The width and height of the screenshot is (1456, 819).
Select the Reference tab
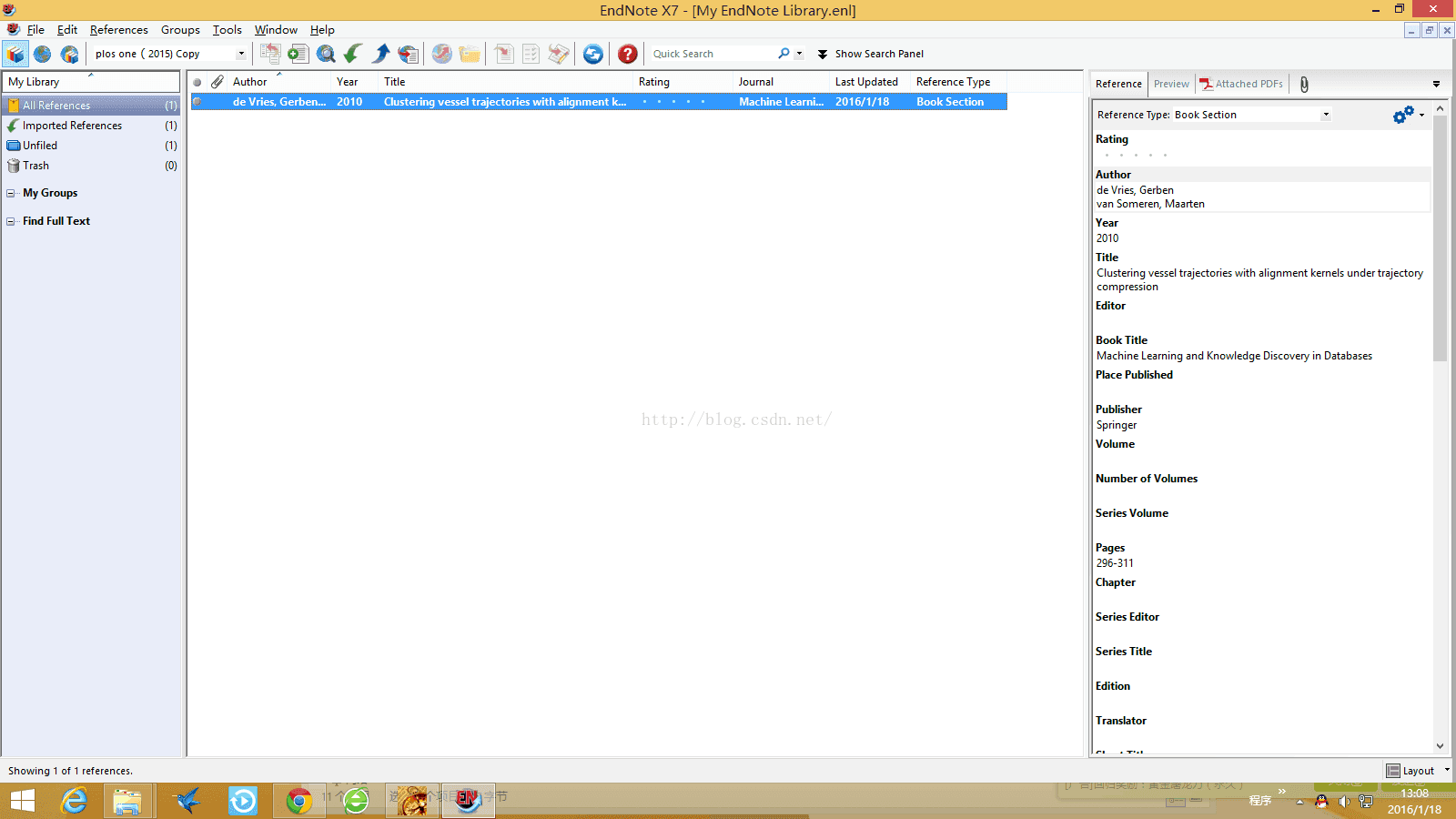coord(1118,84)
